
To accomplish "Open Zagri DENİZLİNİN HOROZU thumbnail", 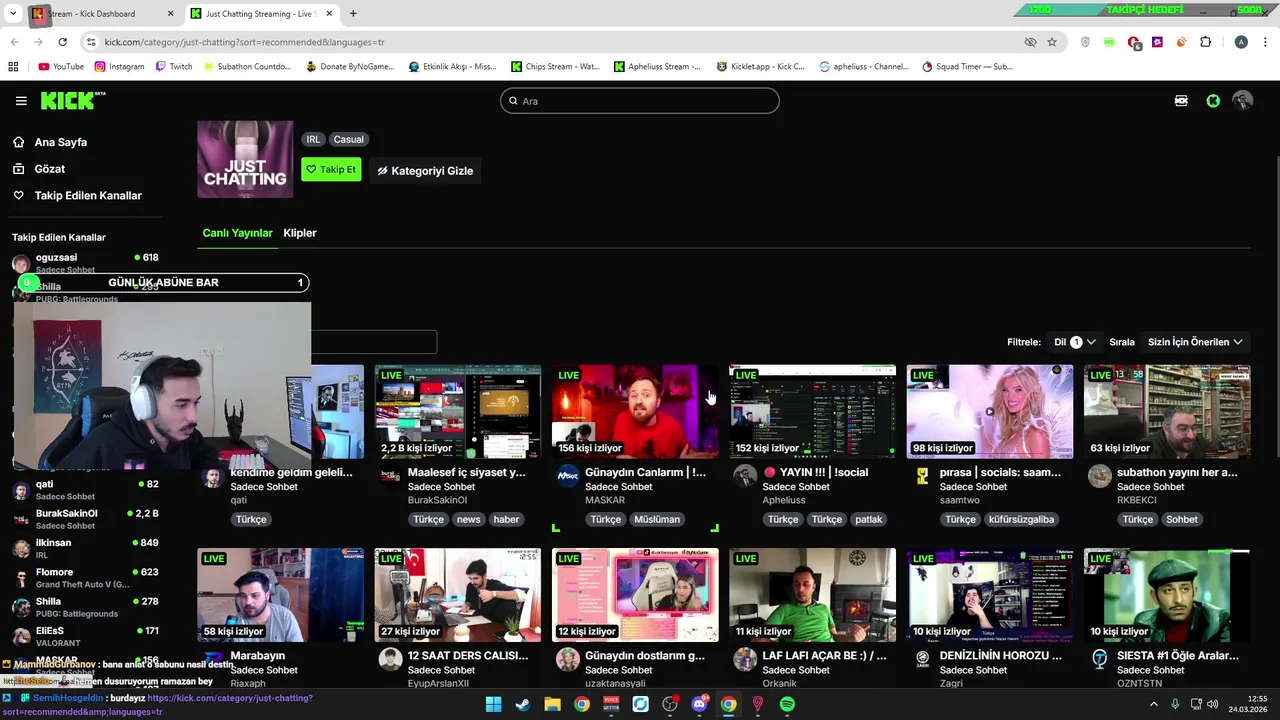I will [990, 595].
